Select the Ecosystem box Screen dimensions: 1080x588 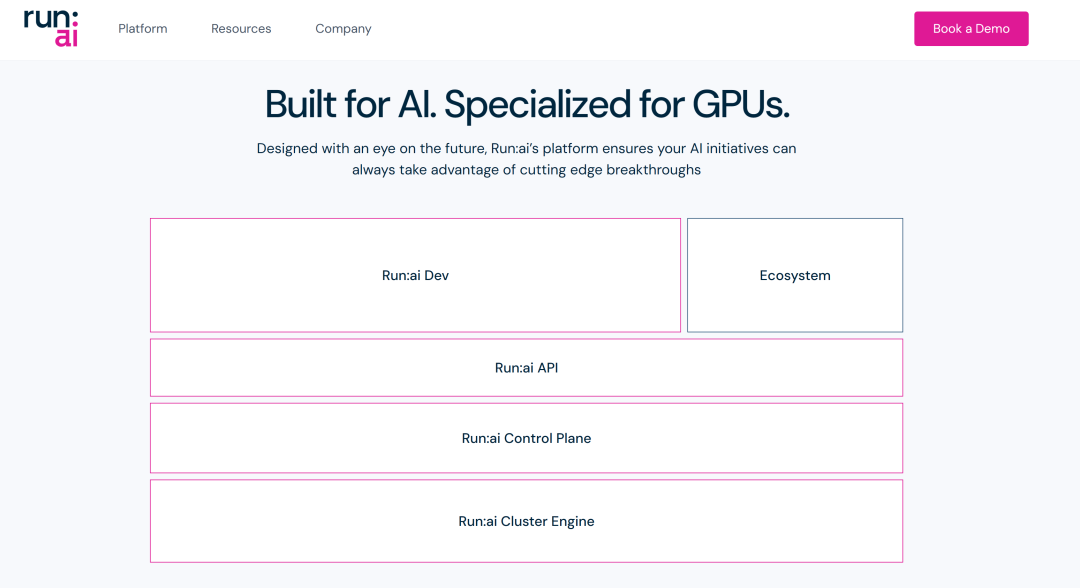(795, 275)
